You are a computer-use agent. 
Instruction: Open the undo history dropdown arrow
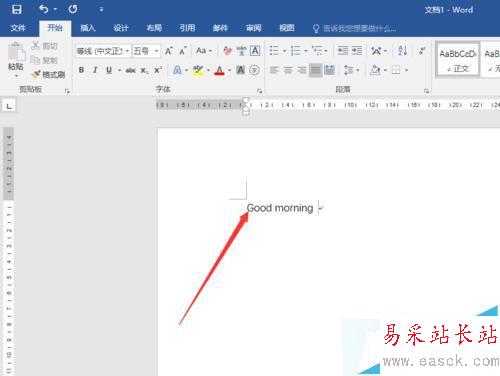[x=55, y=9]
